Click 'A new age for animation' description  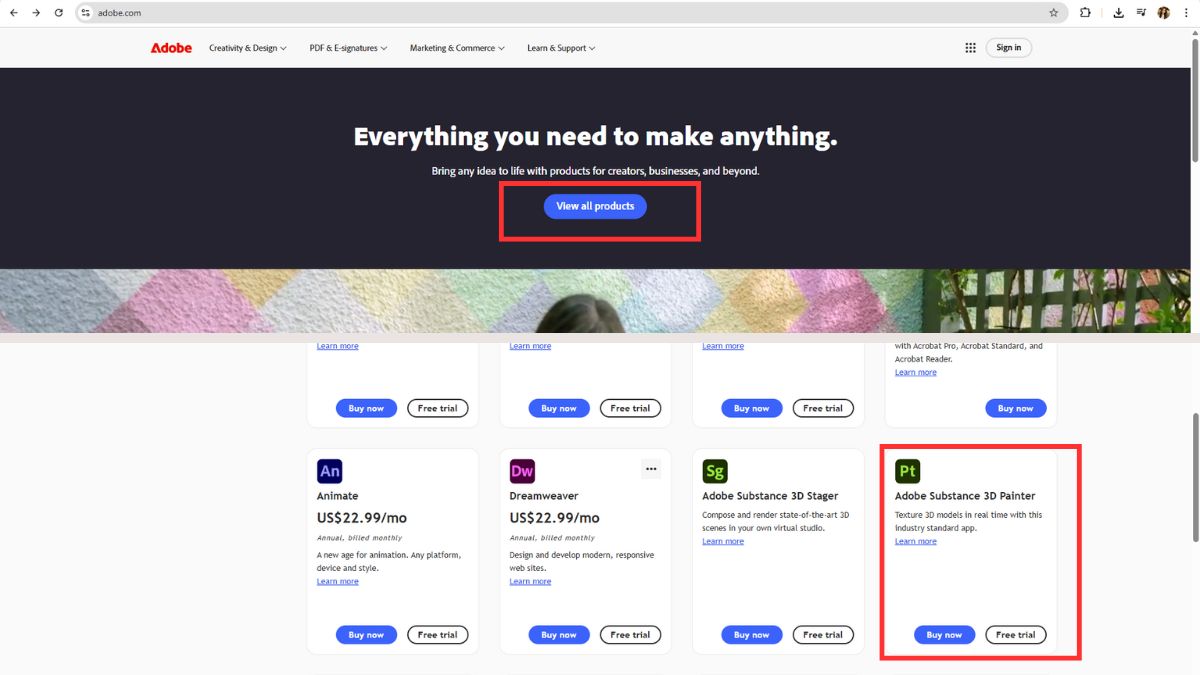coord(389,561)
